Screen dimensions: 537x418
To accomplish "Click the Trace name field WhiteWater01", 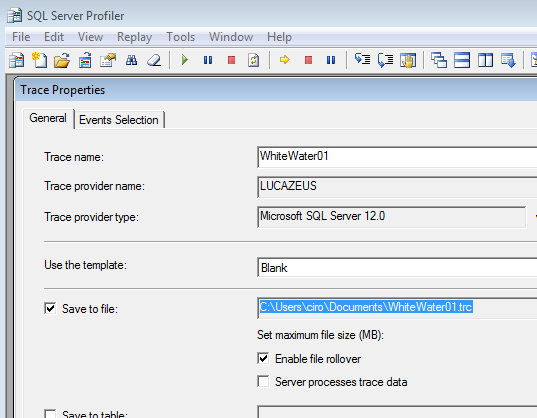I will click(397, 157).
